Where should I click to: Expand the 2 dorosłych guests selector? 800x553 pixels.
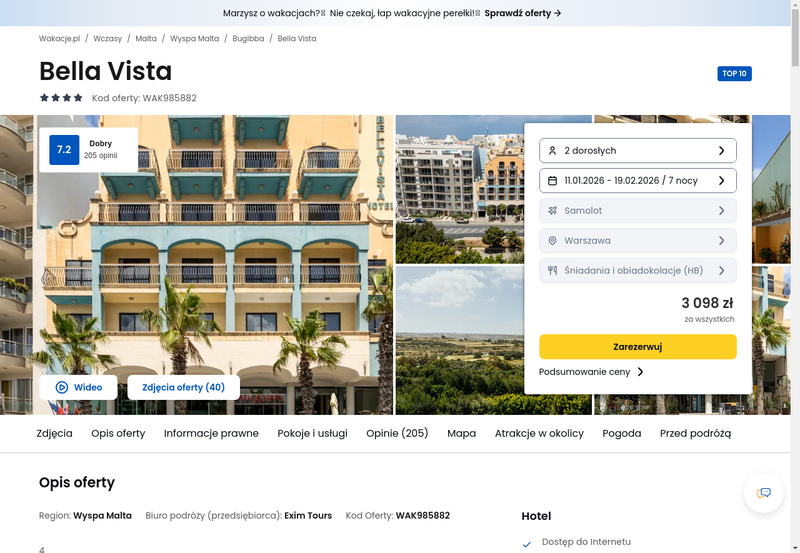(x=638, y=150)
